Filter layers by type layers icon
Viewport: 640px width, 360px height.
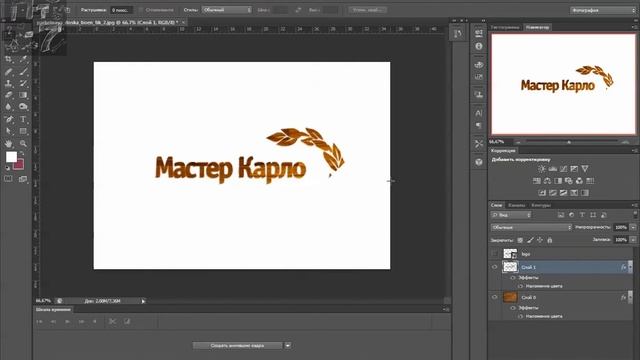582,215
